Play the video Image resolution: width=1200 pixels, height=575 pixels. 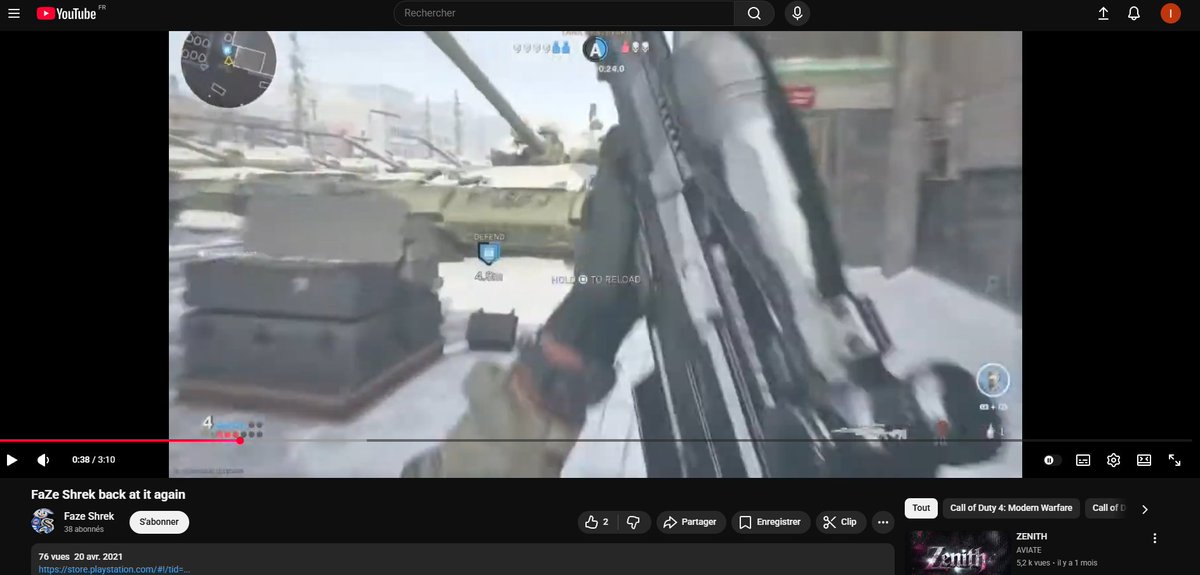pos(12,460)
